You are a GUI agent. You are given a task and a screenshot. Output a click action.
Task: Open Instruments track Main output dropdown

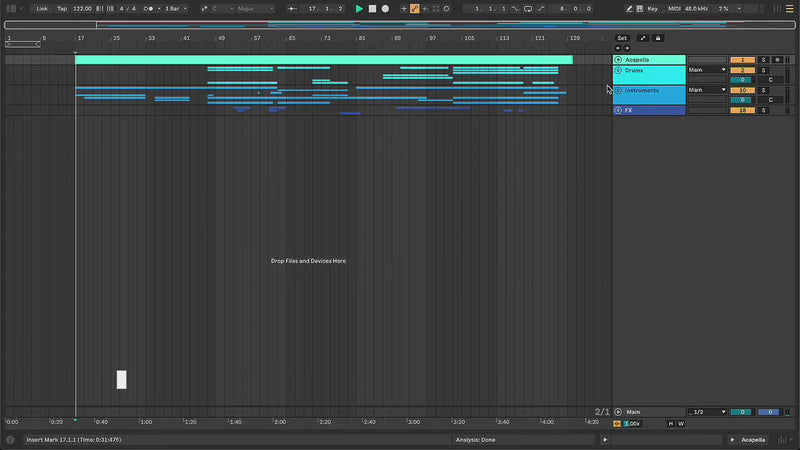707,90
